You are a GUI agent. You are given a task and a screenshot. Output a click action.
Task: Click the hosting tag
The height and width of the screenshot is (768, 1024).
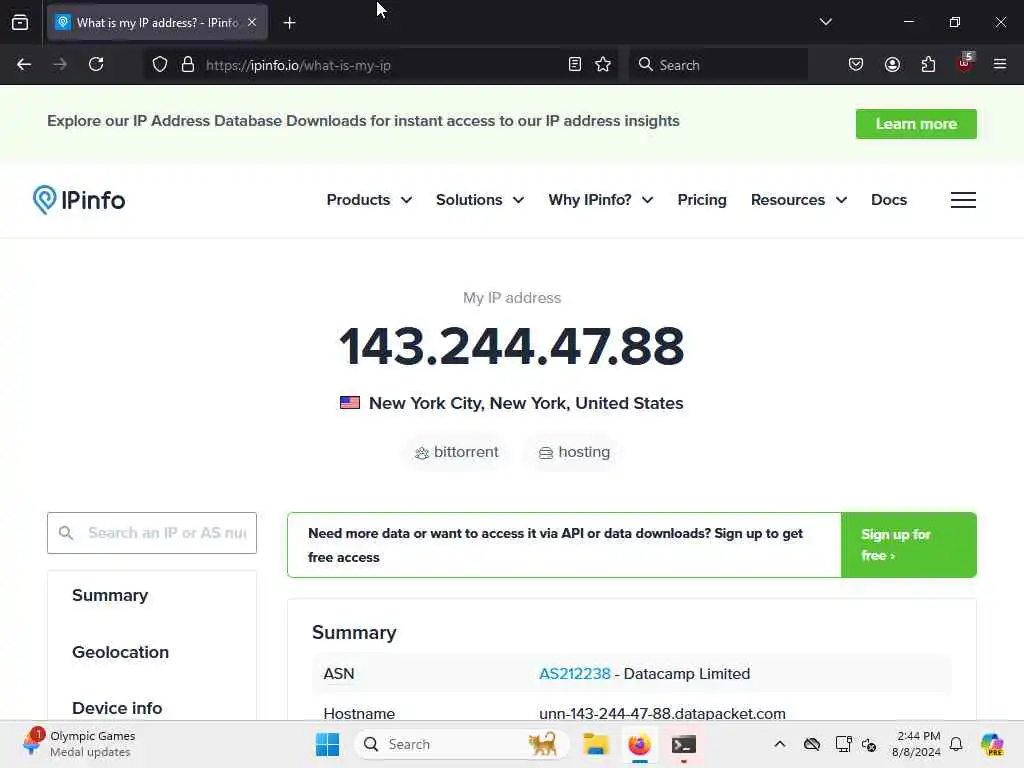point(574,452)
